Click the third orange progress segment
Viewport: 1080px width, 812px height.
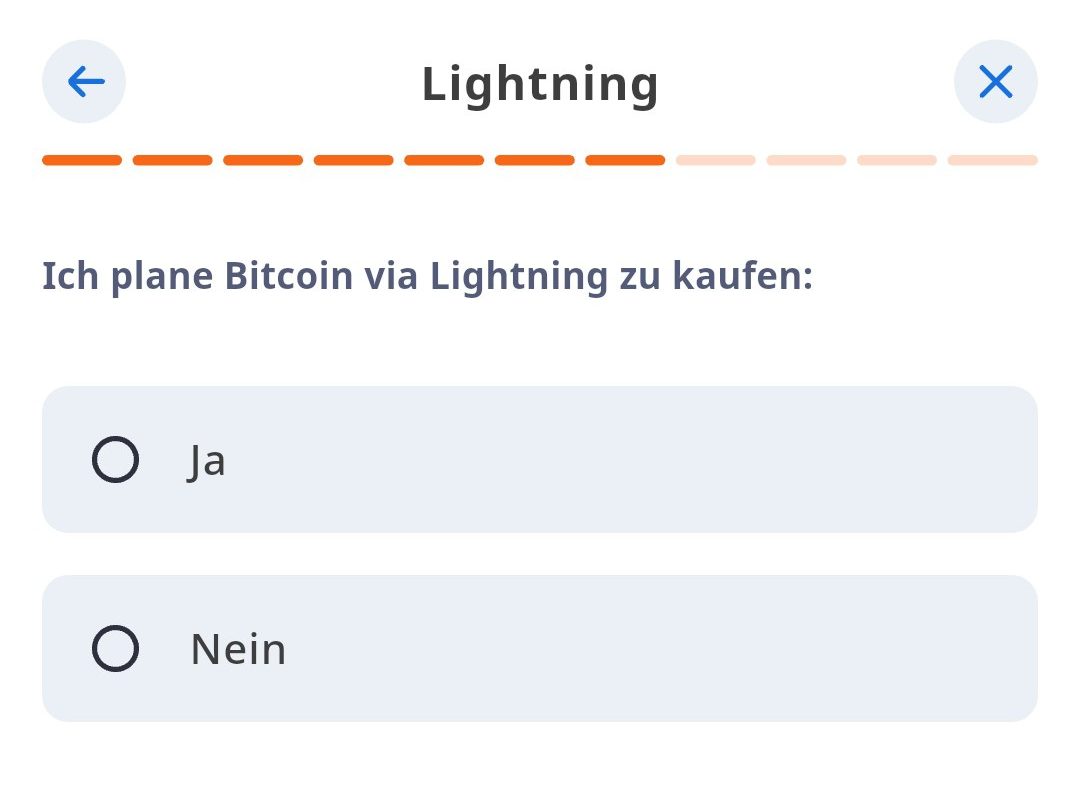click(x=263, y=160)
